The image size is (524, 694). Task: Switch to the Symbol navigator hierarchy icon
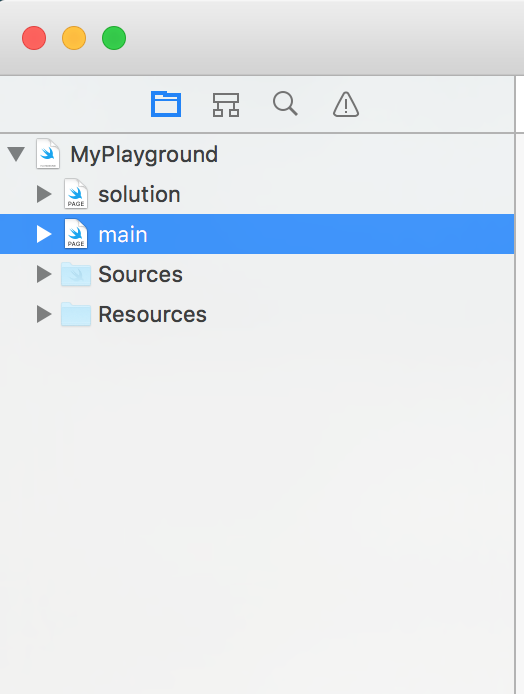point(226,104)
